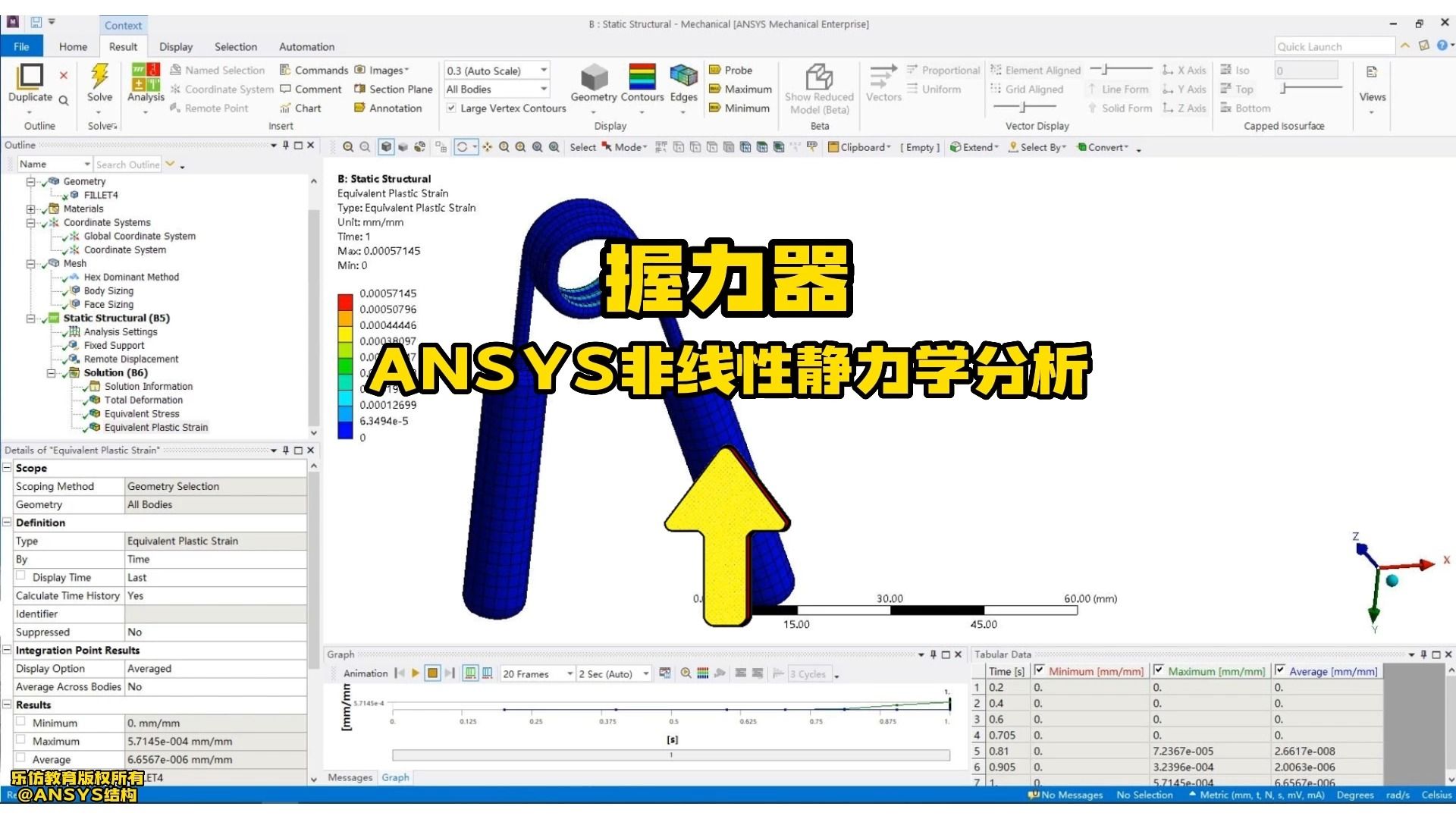Image resolution: width=1456 pixels, height=819 pixels.
Task: Insert a Chart
Action: tap(300, 108)
